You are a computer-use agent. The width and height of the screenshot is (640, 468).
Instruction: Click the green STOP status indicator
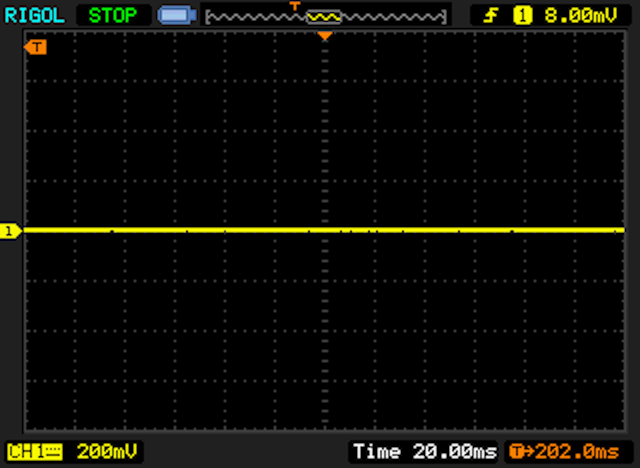113,16
